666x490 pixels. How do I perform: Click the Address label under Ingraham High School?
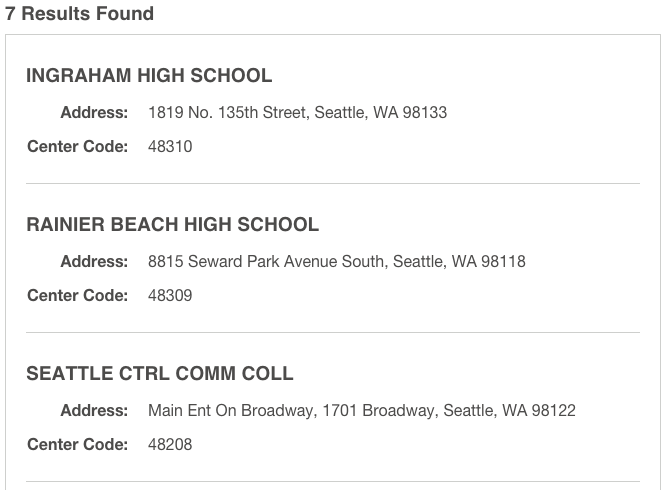click(x=94, y=113)
